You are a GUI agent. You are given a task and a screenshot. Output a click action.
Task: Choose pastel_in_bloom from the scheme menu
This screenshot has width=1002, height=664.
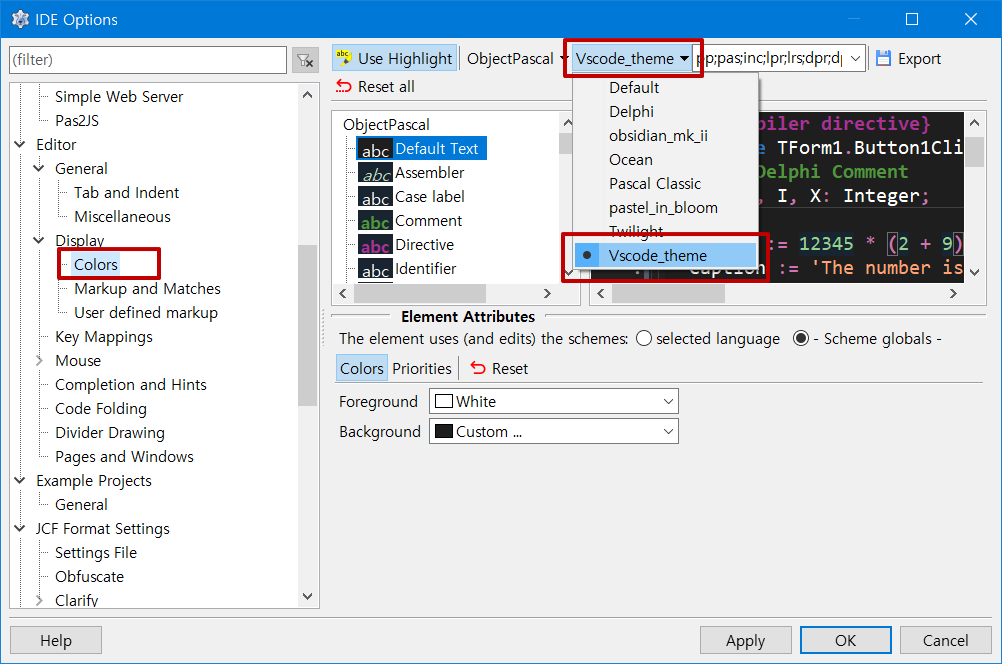(665, 208)
